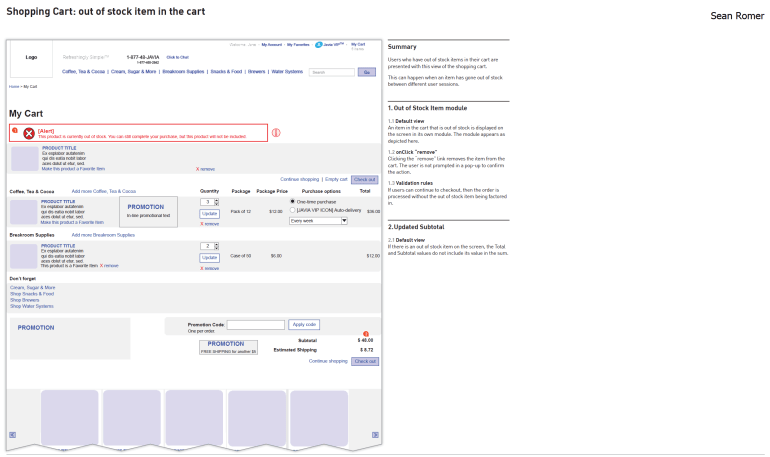The height and width of the screenshot is (457, 770).
Task: Click Check out button below Estimated Shipping
Action: click(x=365, y=361)
